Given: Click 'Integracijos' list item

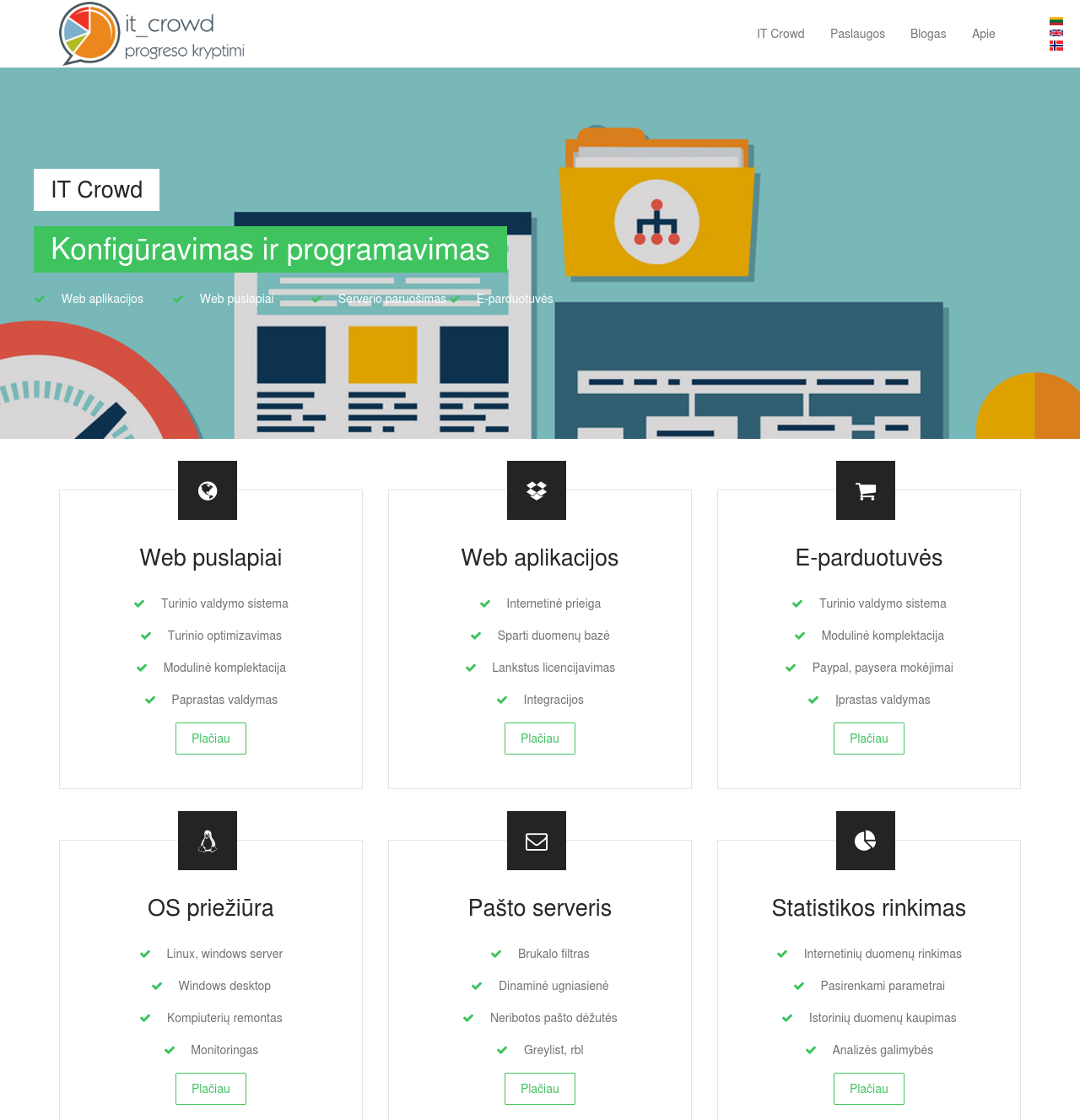Looking at the screenshot, I should [553, 700].
